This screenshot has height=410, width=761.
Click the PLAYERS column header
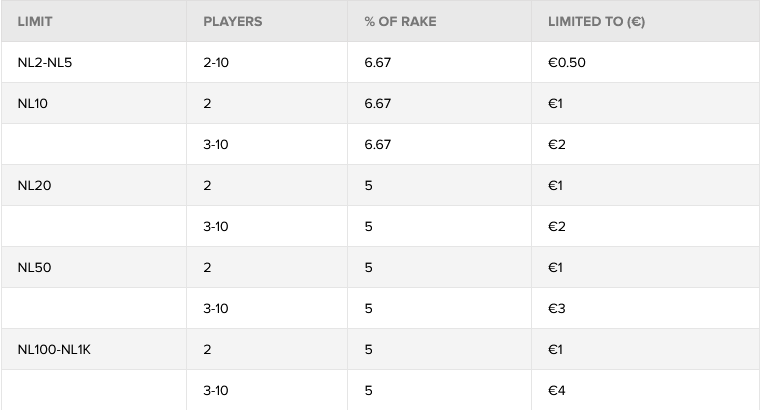click(232, 21)
